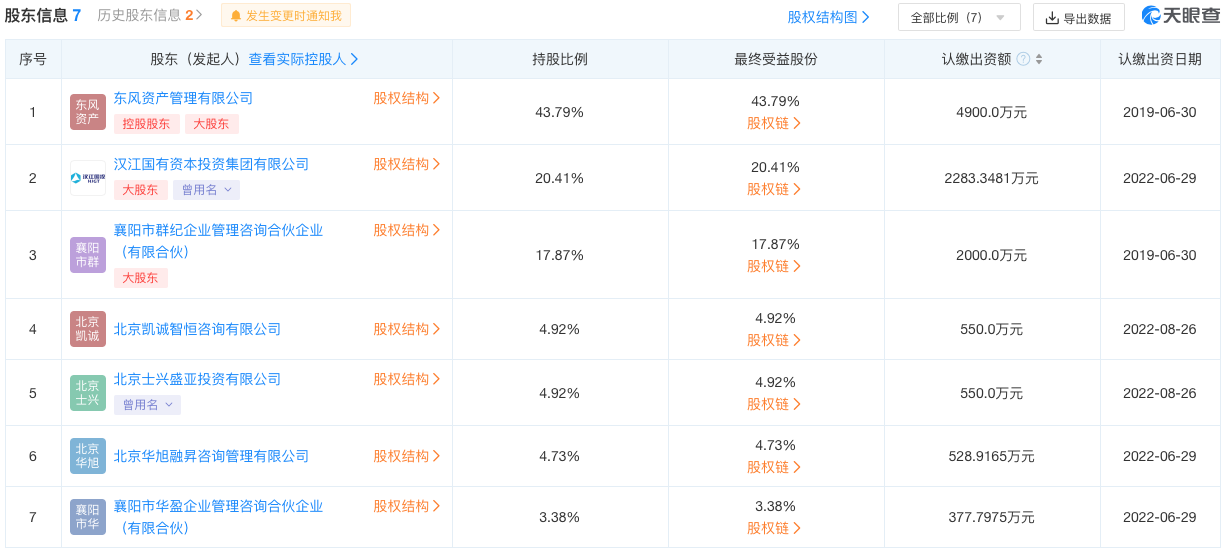This screenshot has height=551, width=1225.
Task: Open the 全部比例 (7) dropdown
Action: (958, 17)
